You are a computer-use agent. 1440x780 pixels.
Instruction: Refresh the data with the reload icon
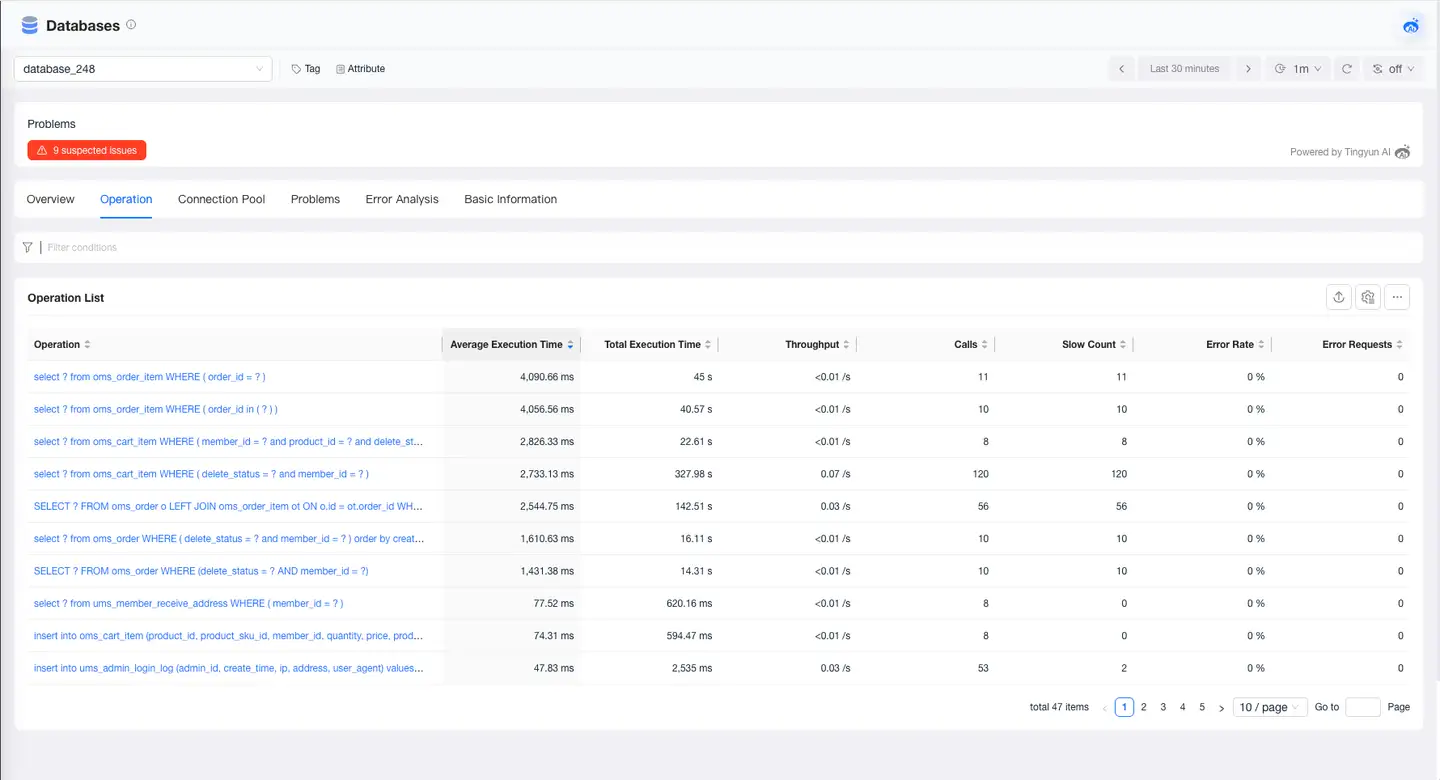coord(1347,68)
